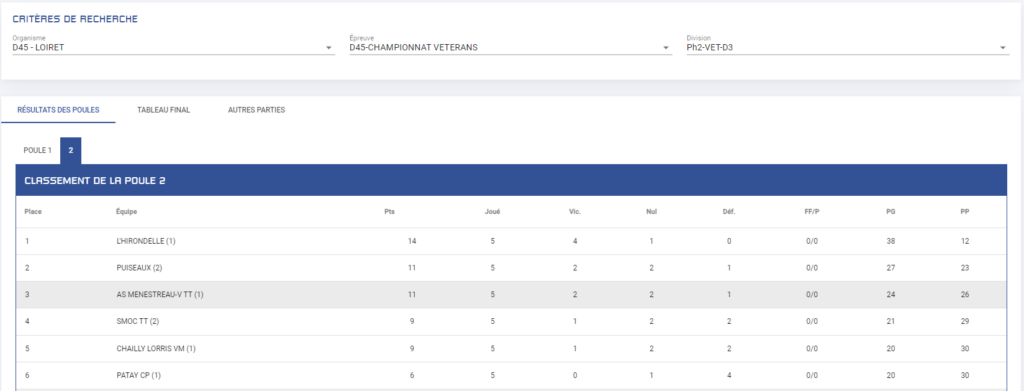Click AS MENESTREAU-V TT's PP value 26
Image resolution: width=1024 pixels, height=391 pixels.
tap(965, 294)
